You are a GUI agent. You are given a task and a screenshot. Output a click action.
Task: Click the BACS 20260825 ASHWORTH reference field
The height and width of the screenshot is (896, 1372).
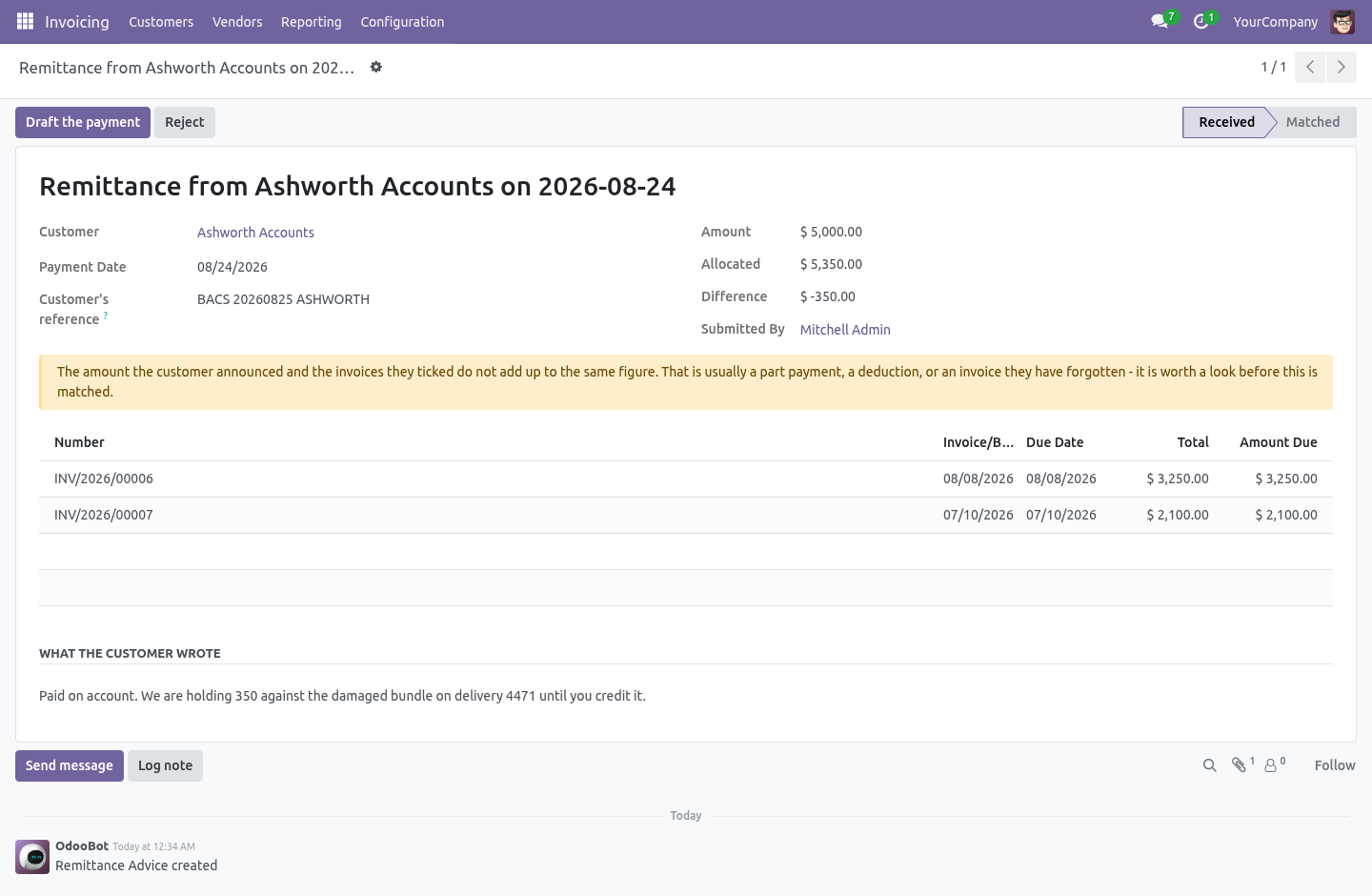click(283, 299)
